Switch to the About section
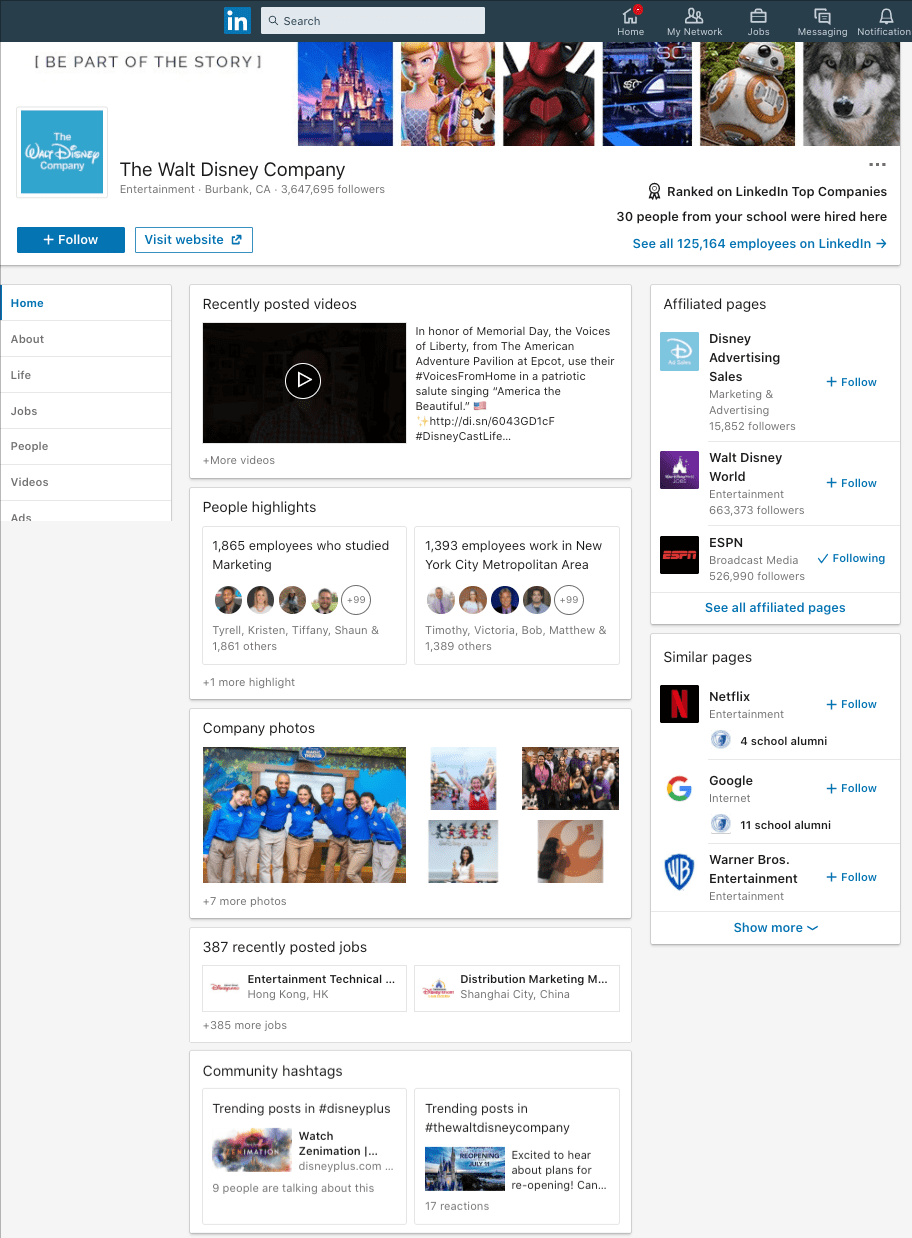This screenshot has width=912, height=1238. click(27, 339)
